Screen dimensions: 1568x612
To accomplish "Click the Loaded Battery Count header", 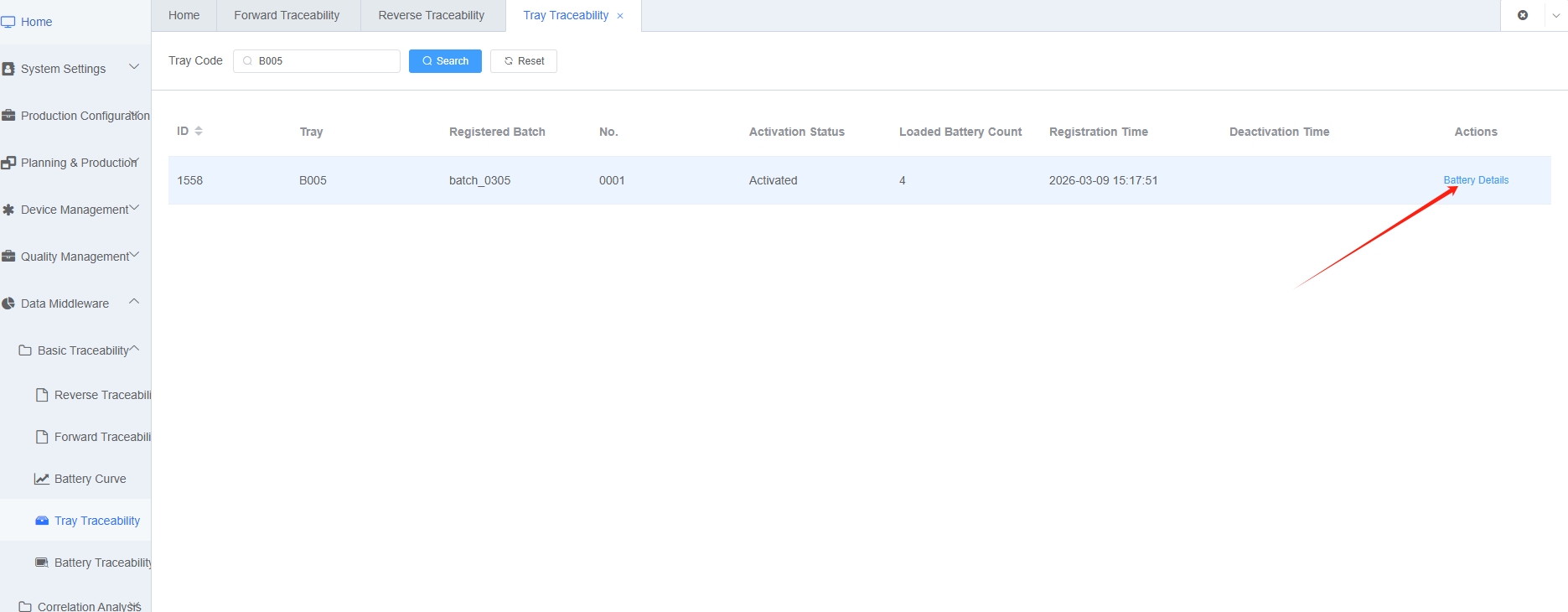I will 960,132.
